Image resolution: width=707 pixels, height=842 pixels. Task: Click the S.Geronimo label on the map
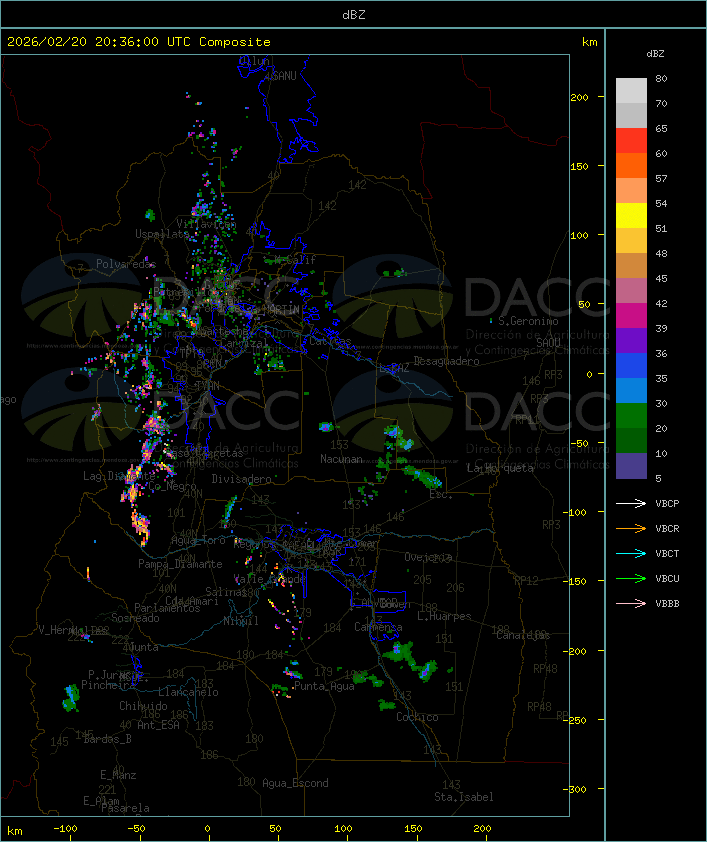(528, 321)
